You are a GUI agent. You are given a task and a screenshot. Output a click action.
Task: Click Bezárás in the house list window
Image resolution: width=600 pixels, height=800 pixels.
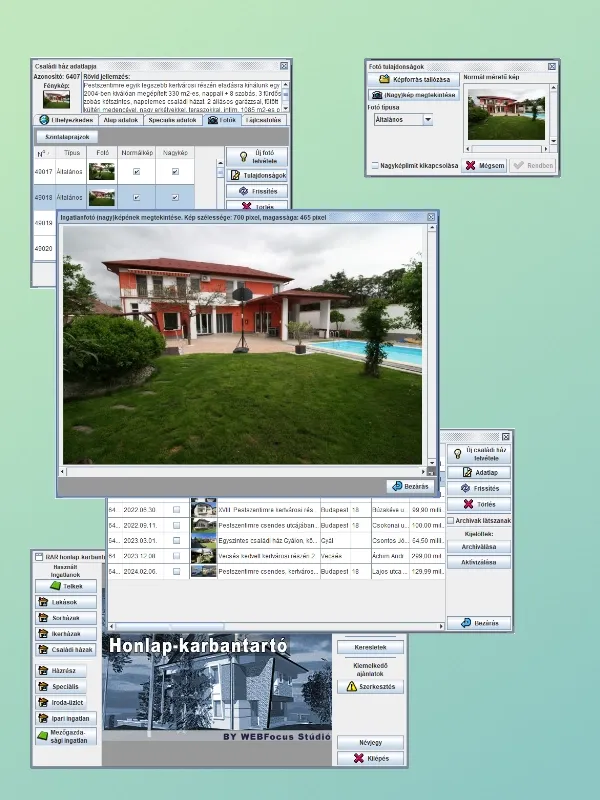click(479, 623)
